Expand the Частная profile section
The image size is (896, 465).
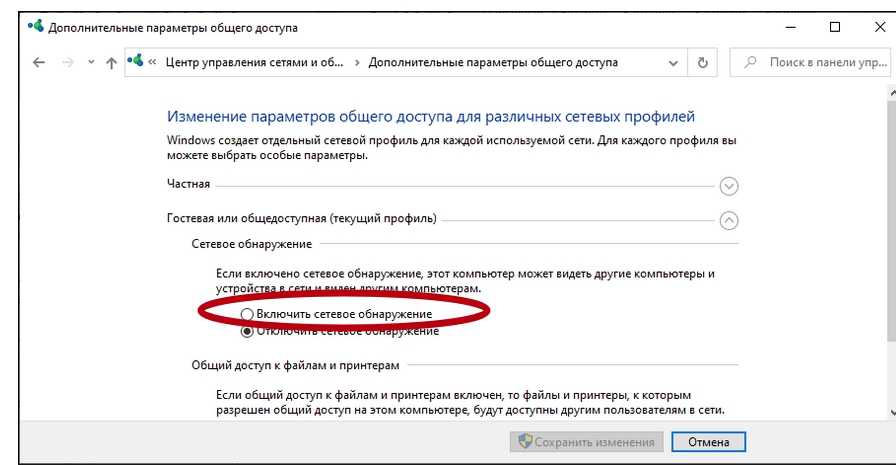[x=729, y=185]
